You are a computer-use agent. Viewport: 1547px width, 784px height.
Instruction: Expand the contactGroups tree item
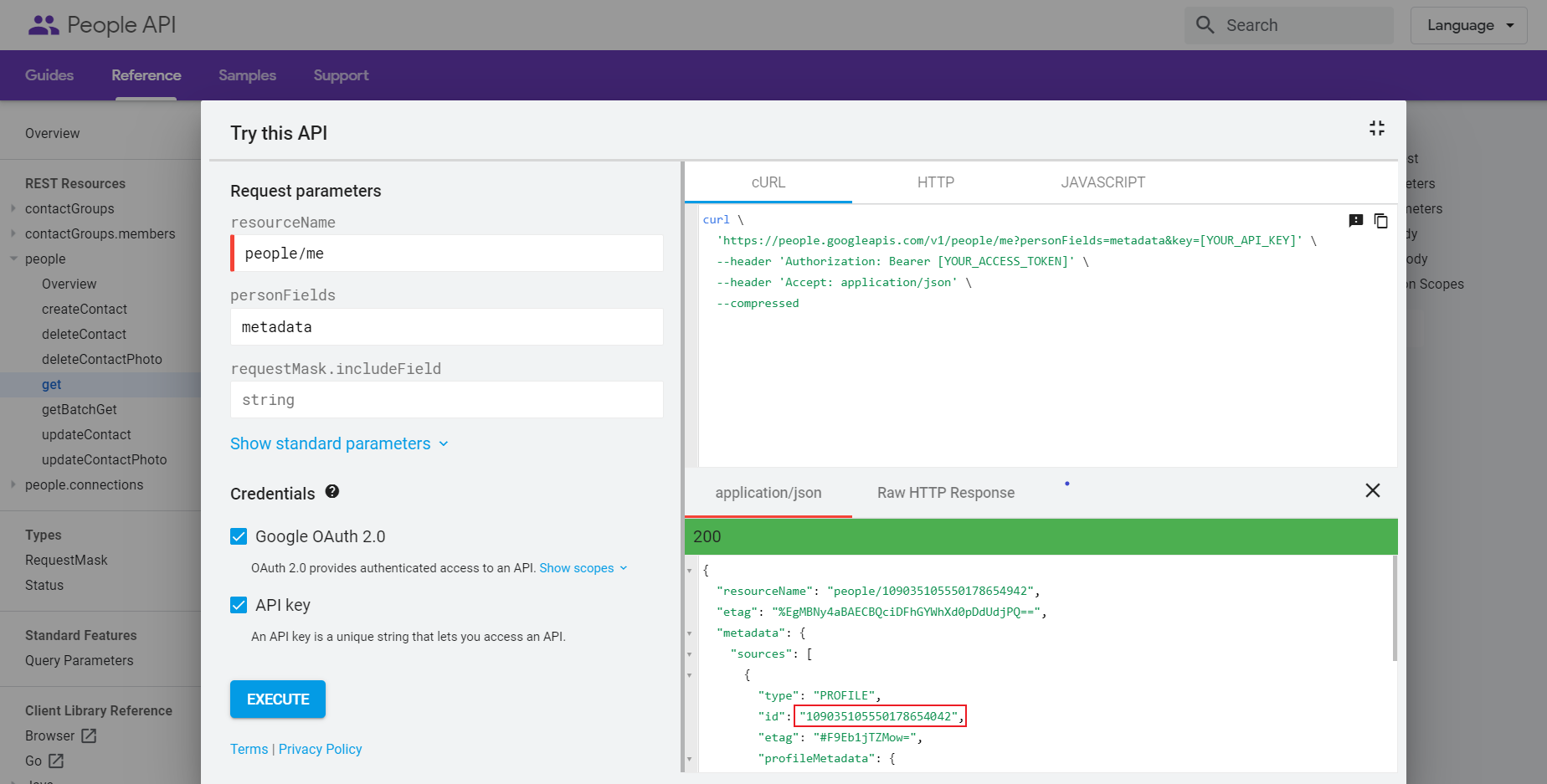tap(13, 208)
